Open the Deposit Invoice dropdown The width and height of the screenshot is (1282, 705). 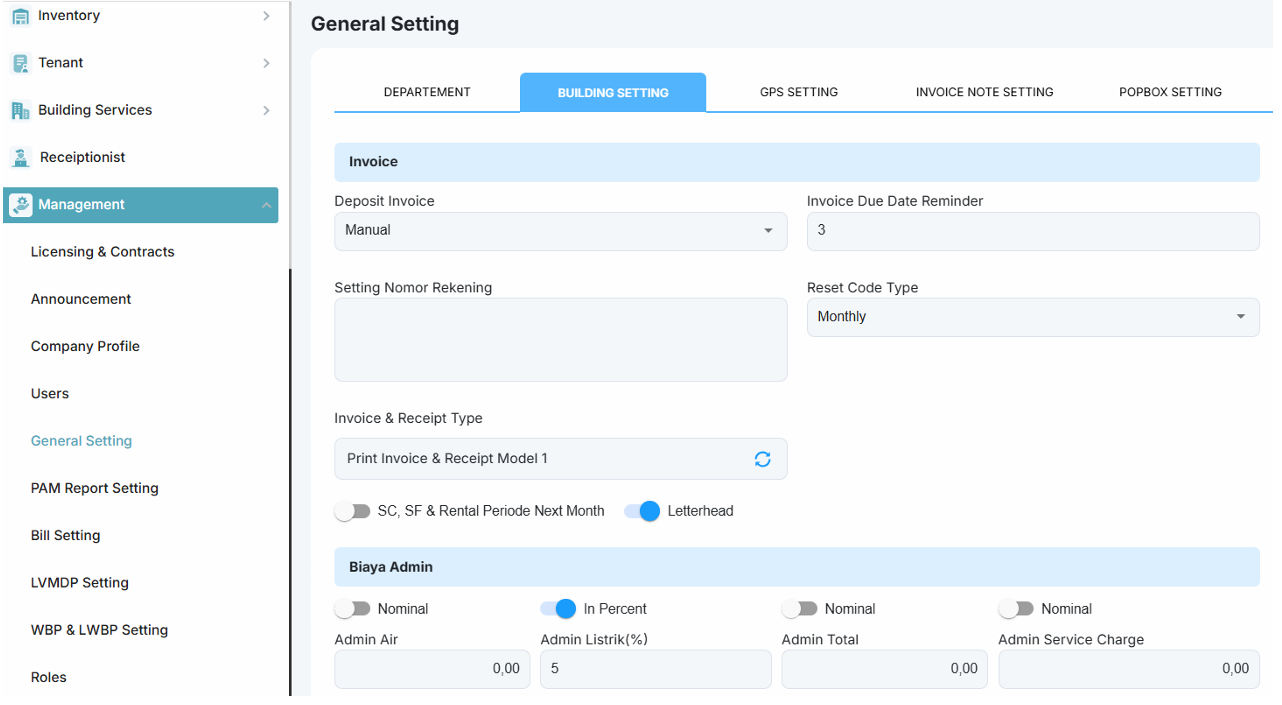(561, 231)
